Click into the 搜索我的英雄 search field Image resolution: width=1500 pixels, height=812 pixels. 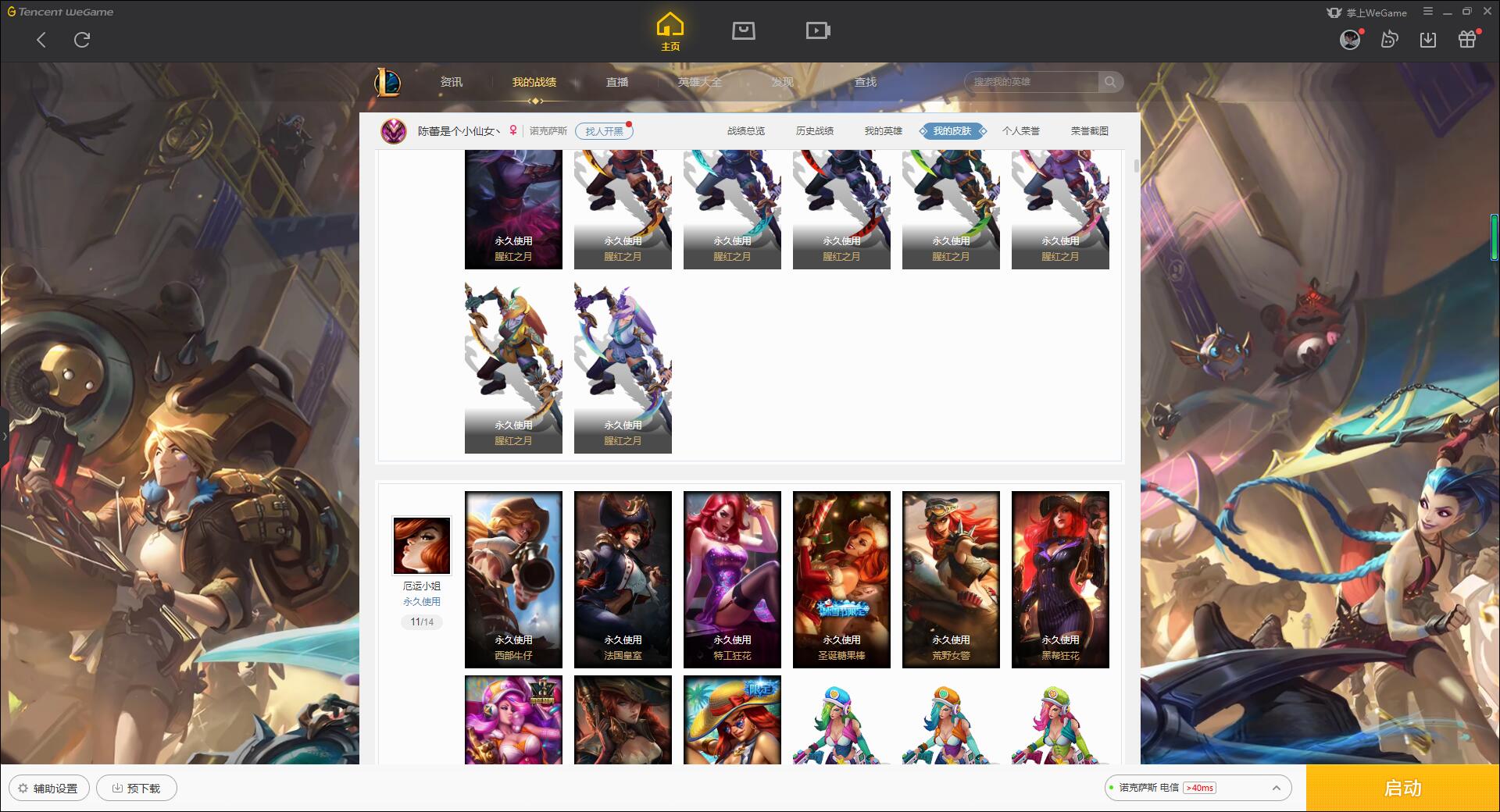1032,82
